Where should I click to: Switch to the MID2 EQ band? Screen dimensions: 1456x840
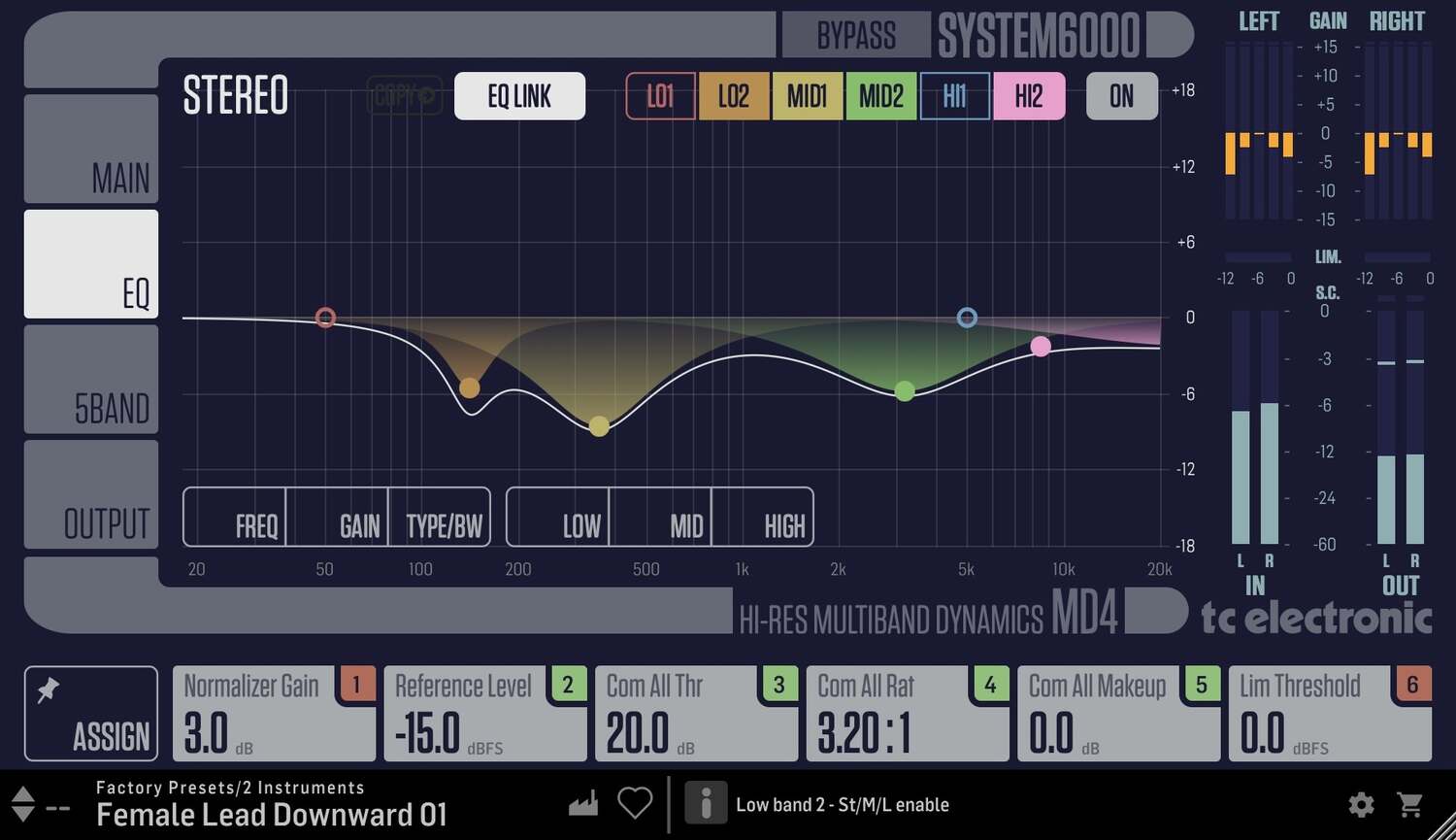coord(880,96)
